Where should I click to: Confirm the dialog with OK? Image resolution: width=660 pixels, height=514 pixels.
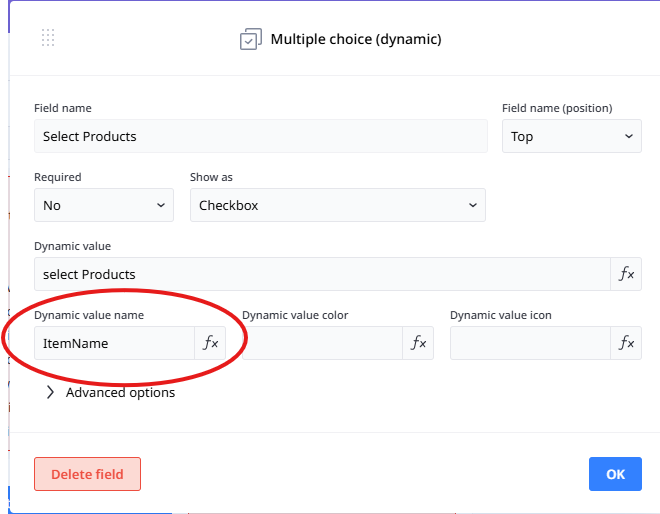pyautogui.click(x=615, y=474)
